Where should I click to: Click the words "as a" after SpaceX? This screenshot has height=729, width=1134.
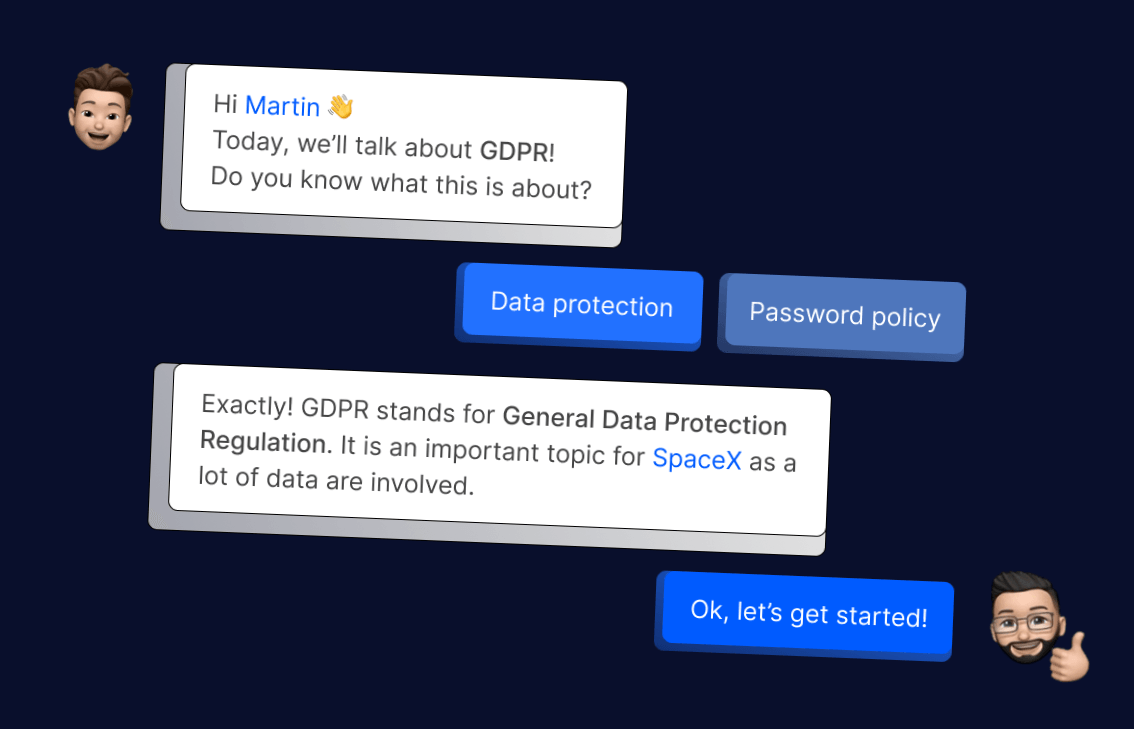pyautogui.click(x=773, y=463)
